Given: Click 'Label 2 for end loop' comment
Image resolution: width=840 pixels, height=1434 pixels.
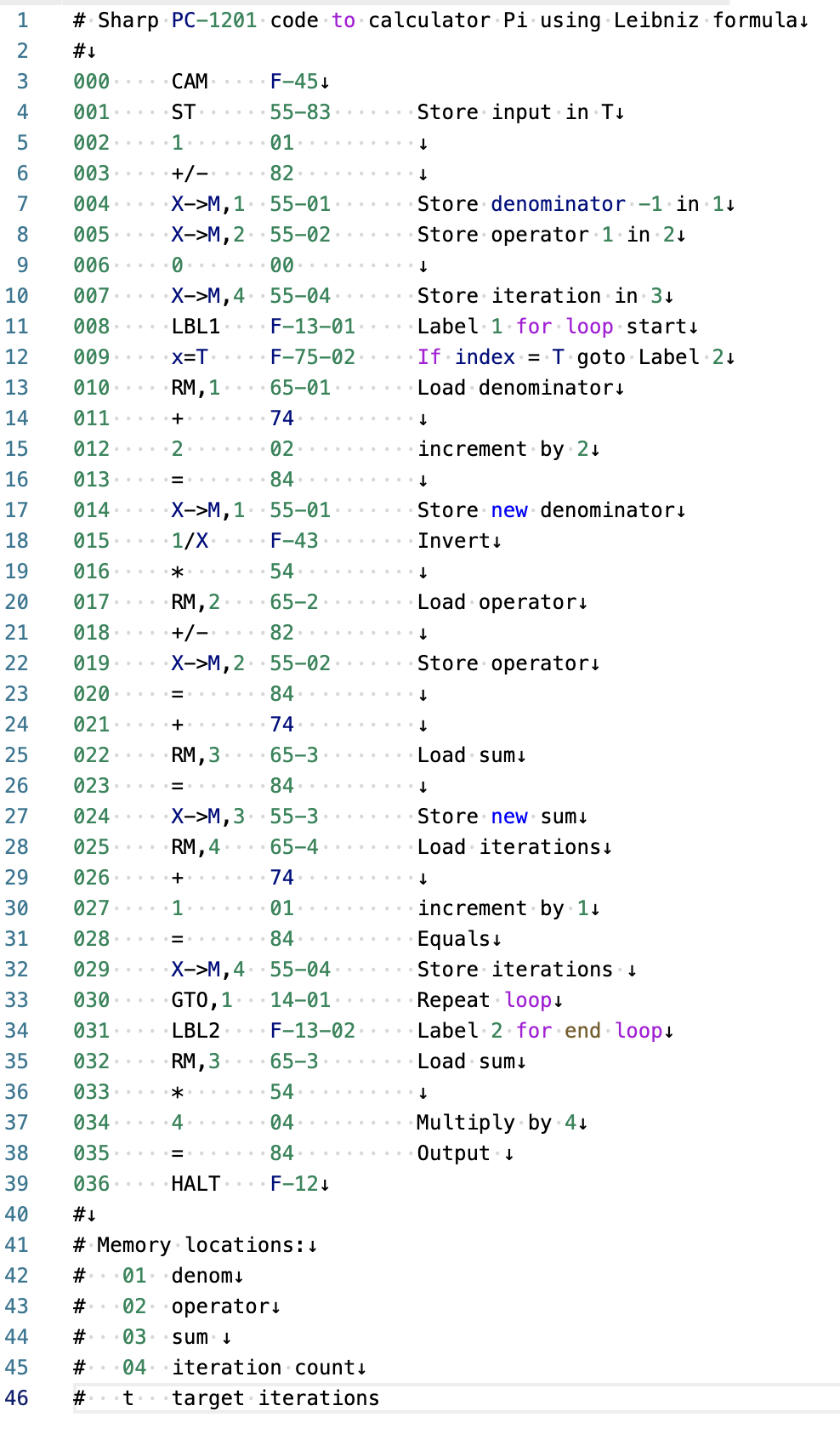Looking at the screenshot, I should point(540,1031).
